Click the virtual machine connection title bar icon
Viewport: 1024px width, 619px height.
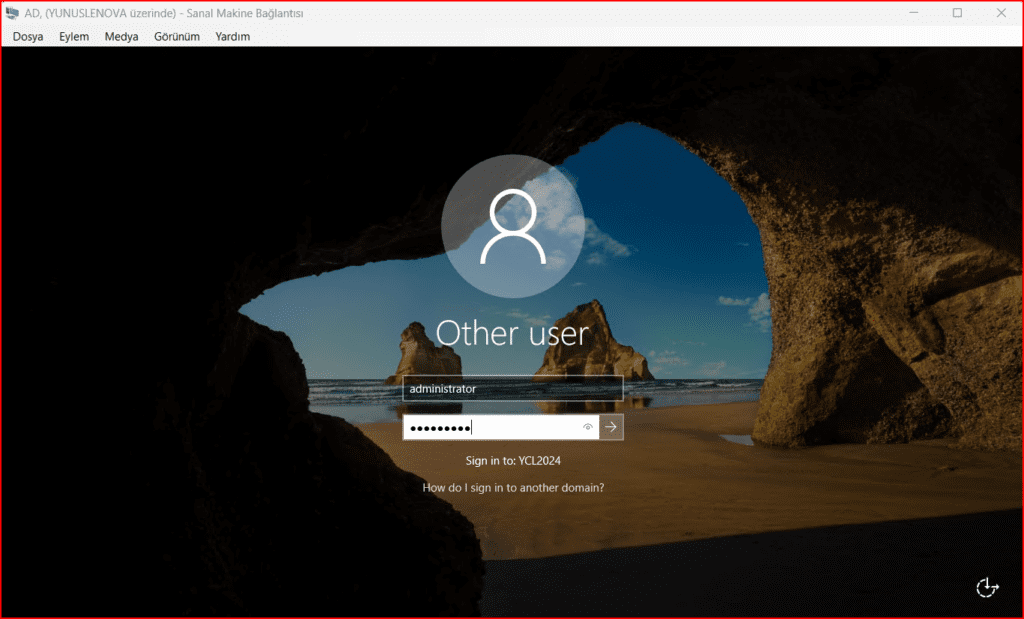[12, 13]
